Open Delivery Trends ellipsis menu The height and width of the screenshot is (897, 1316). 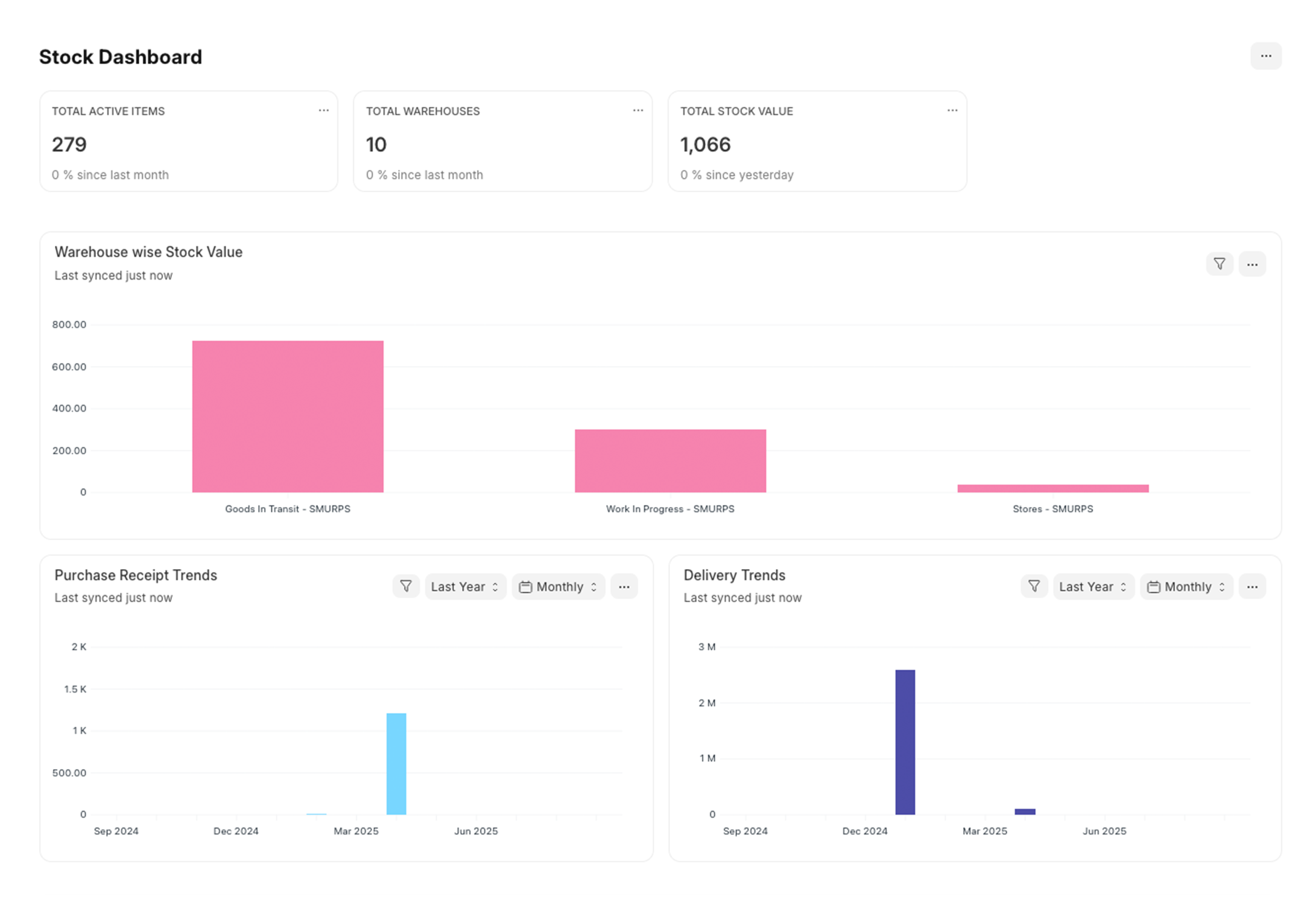1252,586
